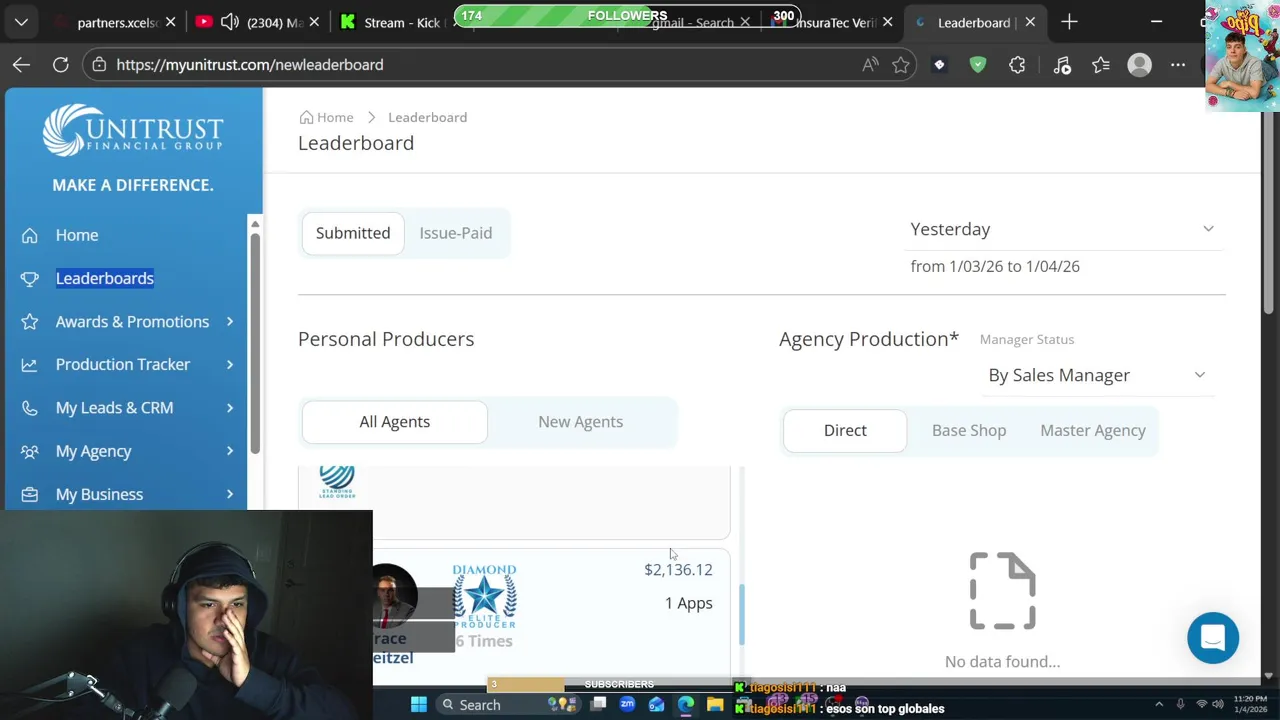Expand My Agency submenu arrow
The image size is (1280, 720).
click(x=230, y=451)
